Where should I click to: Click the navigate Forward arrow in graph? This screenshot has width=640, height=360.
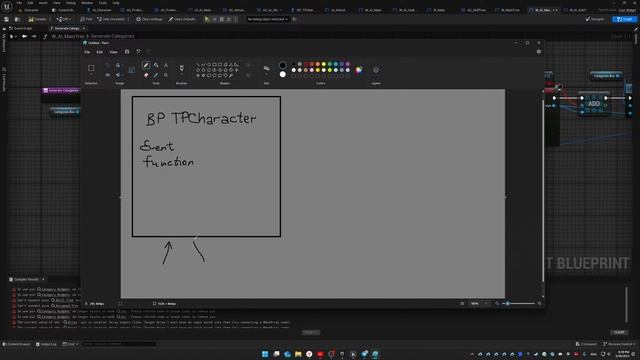tap(34, 36)
